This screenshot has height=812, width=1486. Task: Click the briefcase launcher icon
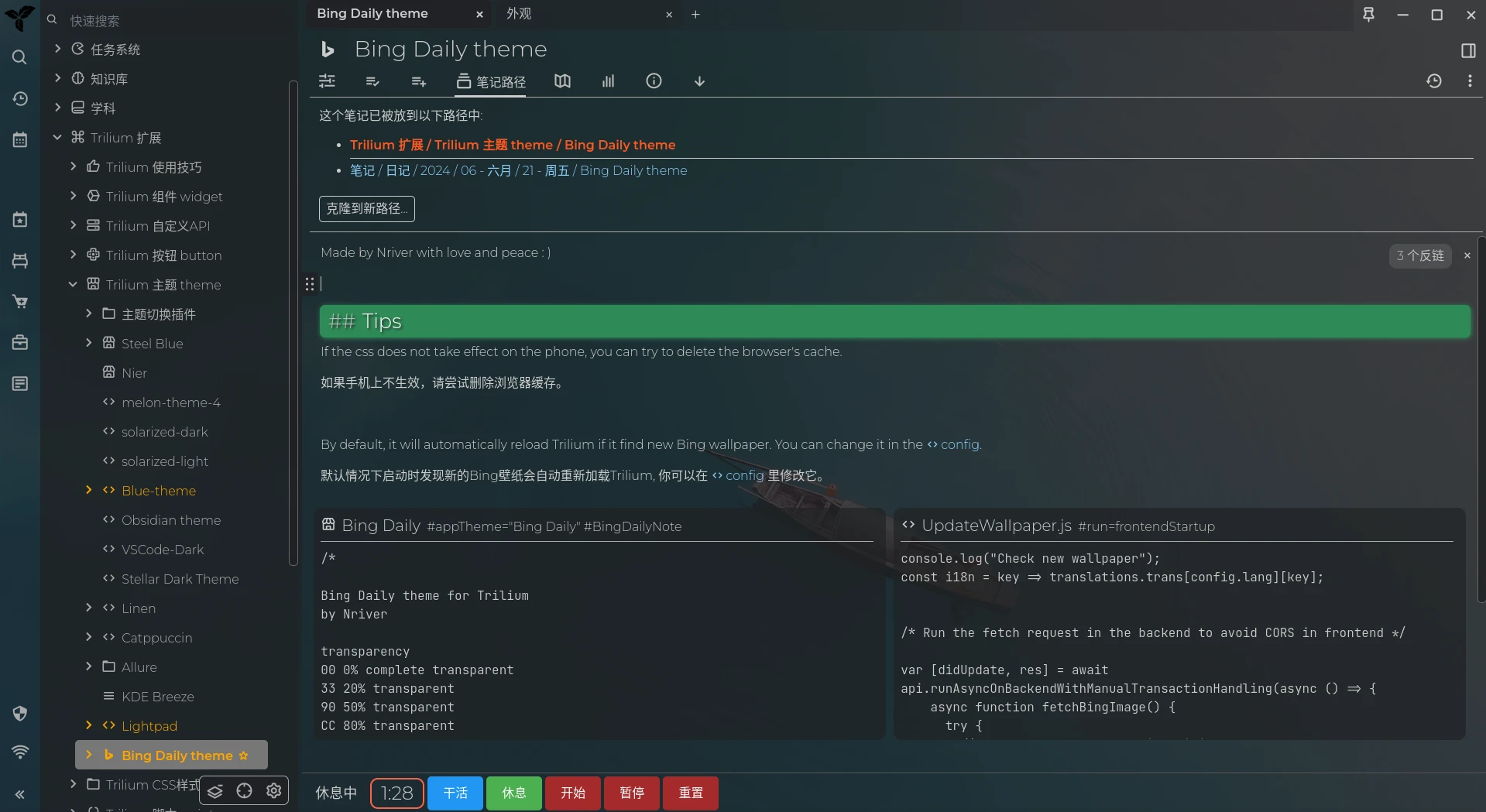tap(20, 342)
